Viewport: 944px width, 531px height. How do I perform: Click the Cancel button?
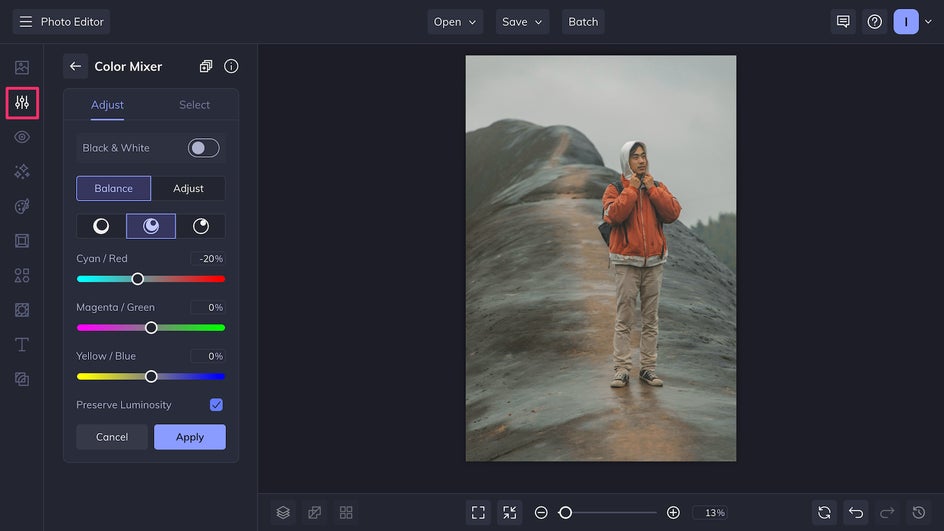112,437
